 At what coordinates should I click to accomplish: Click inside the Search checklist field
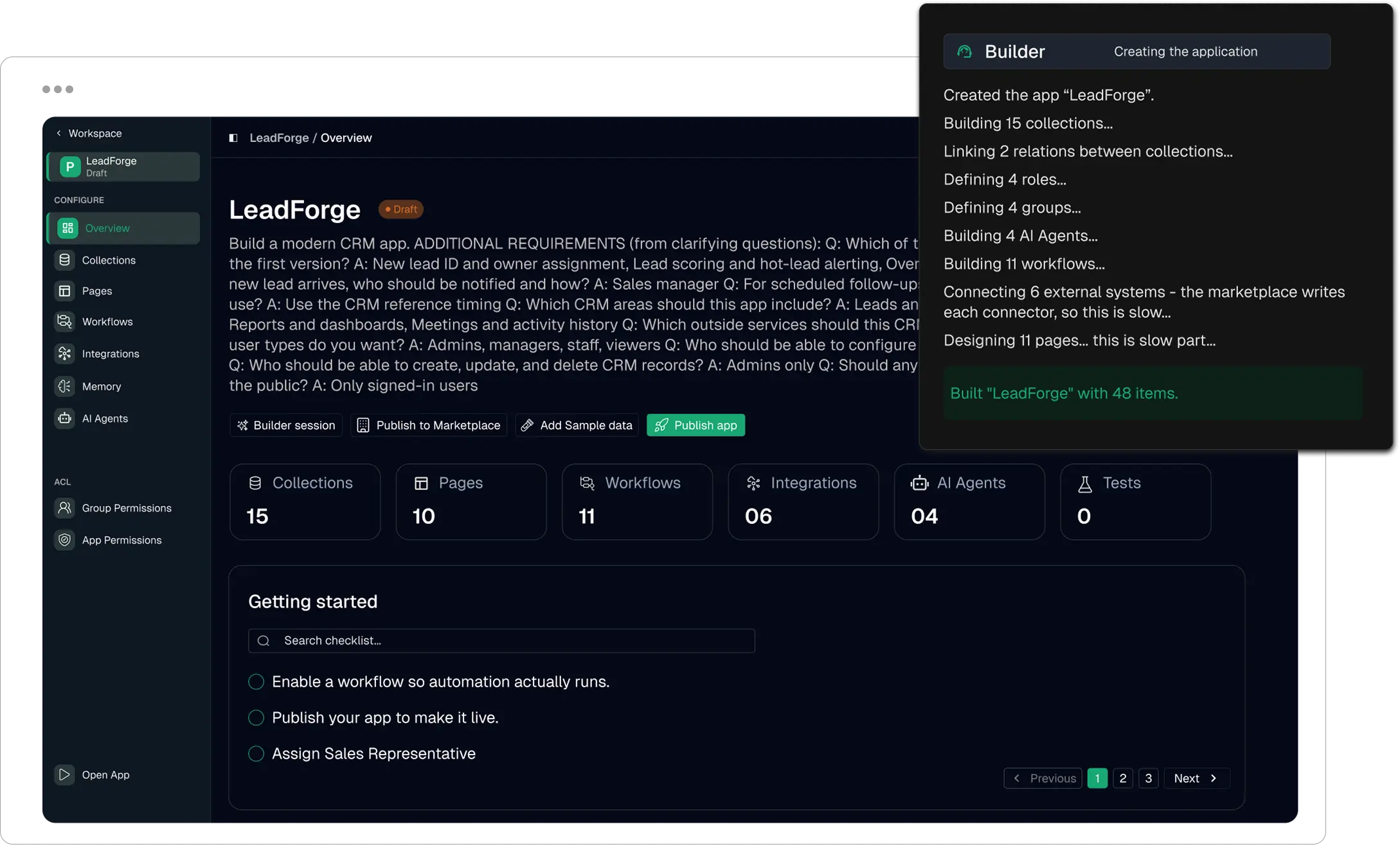pos(501,641)
